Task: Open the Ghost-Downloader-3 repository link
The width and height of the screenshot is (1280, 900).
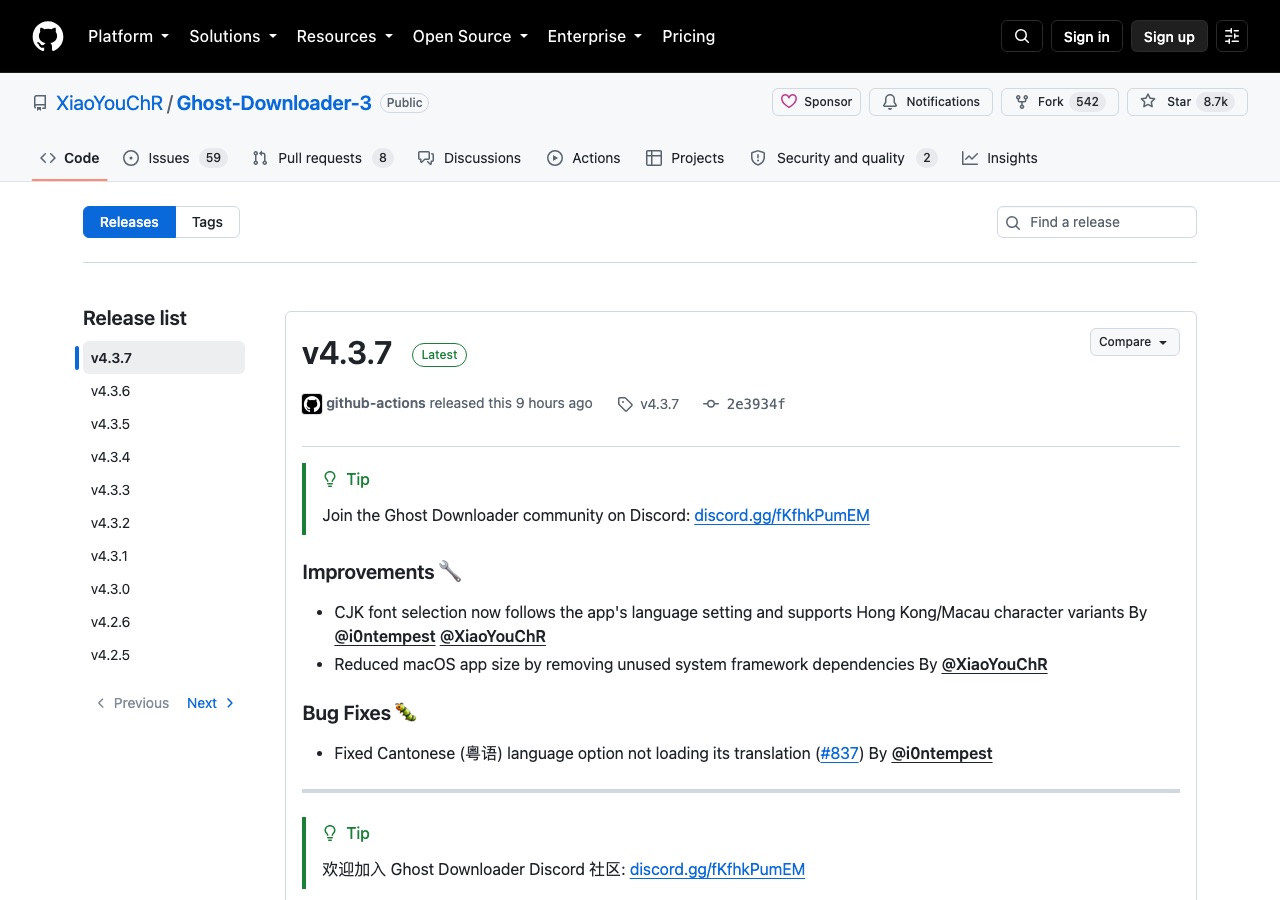Action: coord(274,102)
